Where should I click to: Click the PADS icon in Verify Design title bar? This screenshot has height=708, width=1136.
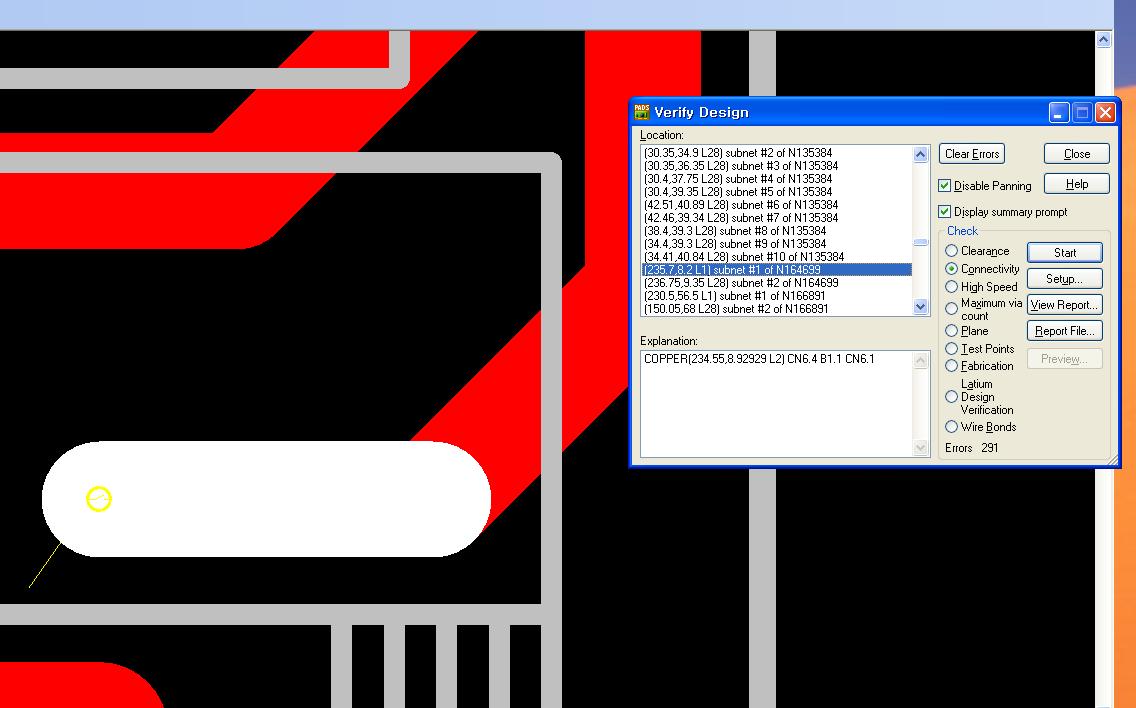[x=642, y=112]
